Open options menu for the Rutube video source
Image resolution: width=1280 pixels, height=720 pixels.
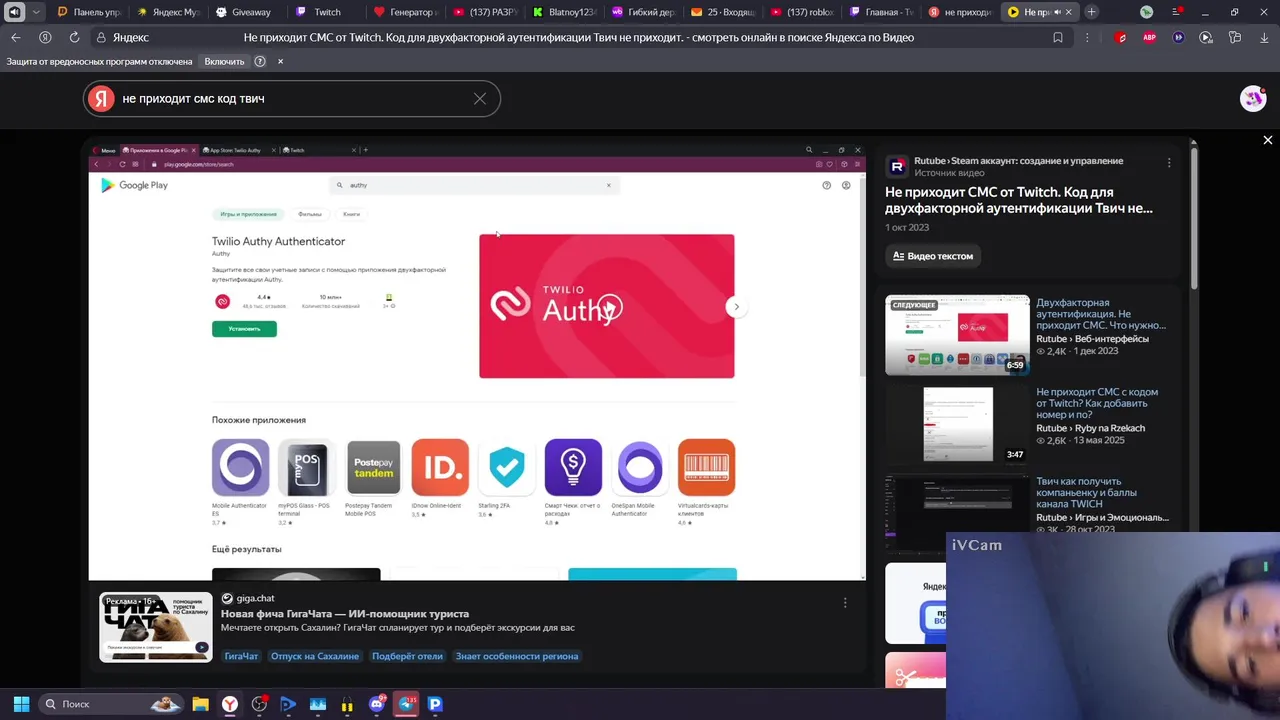(1169, 163)
